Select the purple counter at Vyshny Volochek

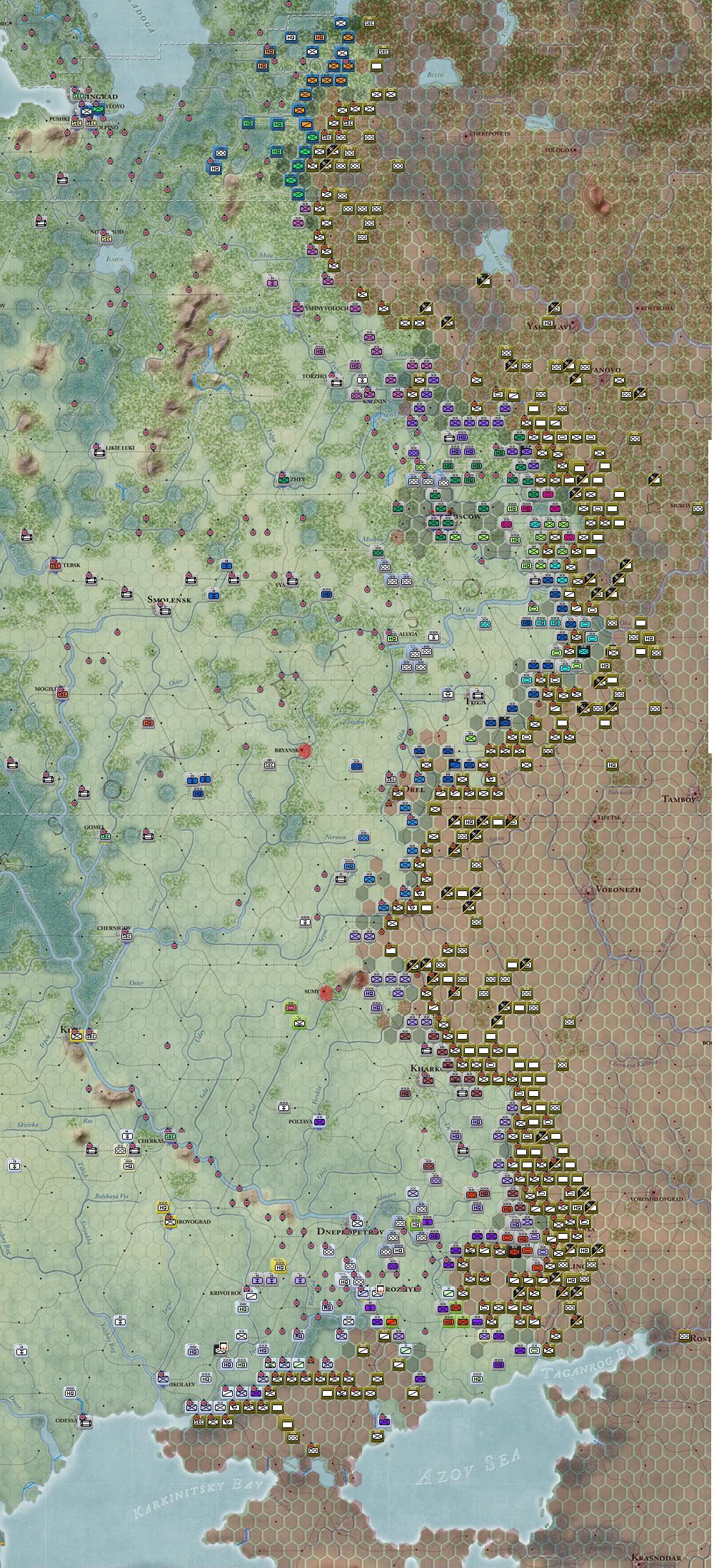298,308
